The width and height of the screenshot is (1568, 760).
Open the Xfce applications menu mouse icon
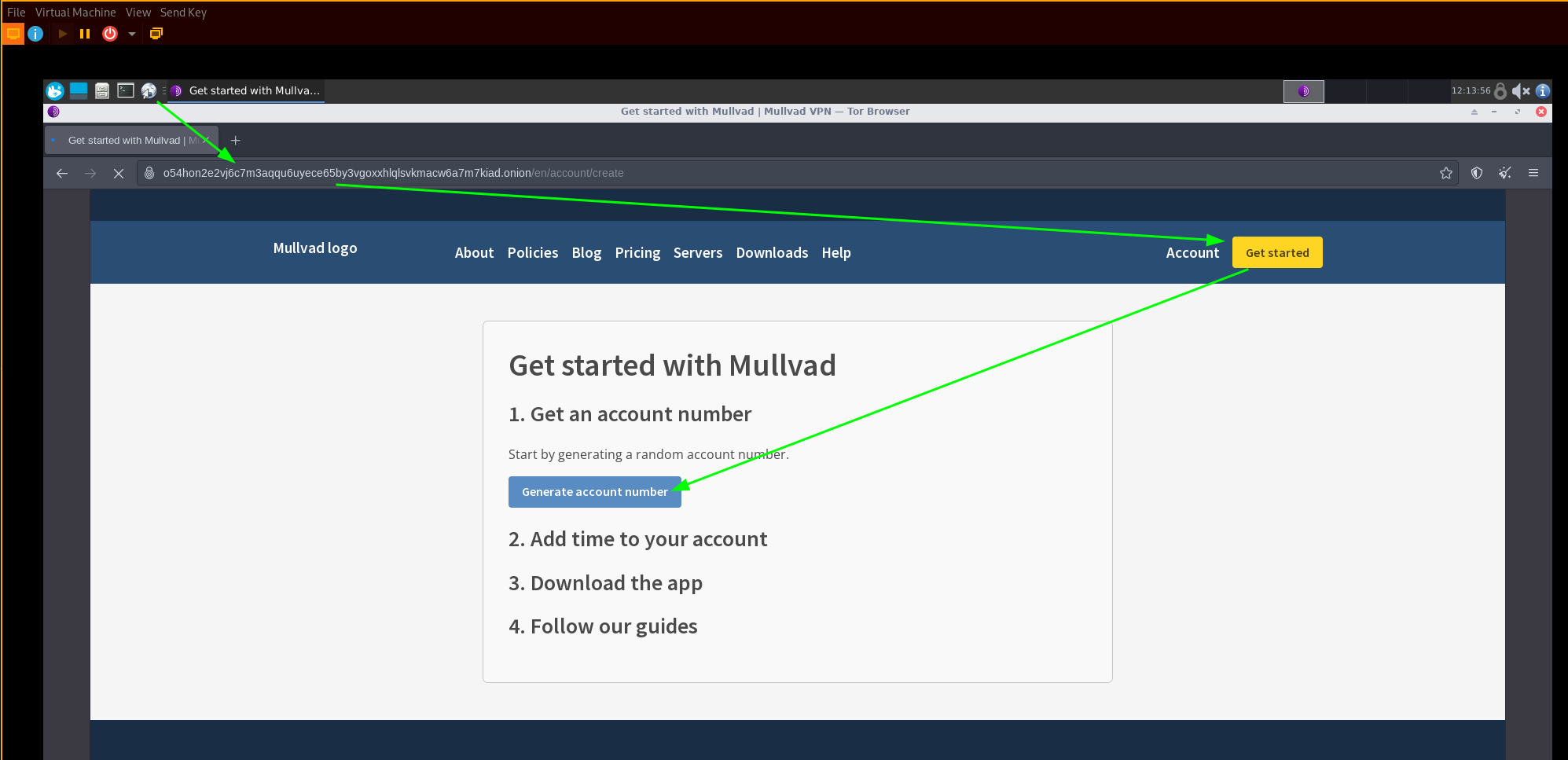[x=54, y=90]
